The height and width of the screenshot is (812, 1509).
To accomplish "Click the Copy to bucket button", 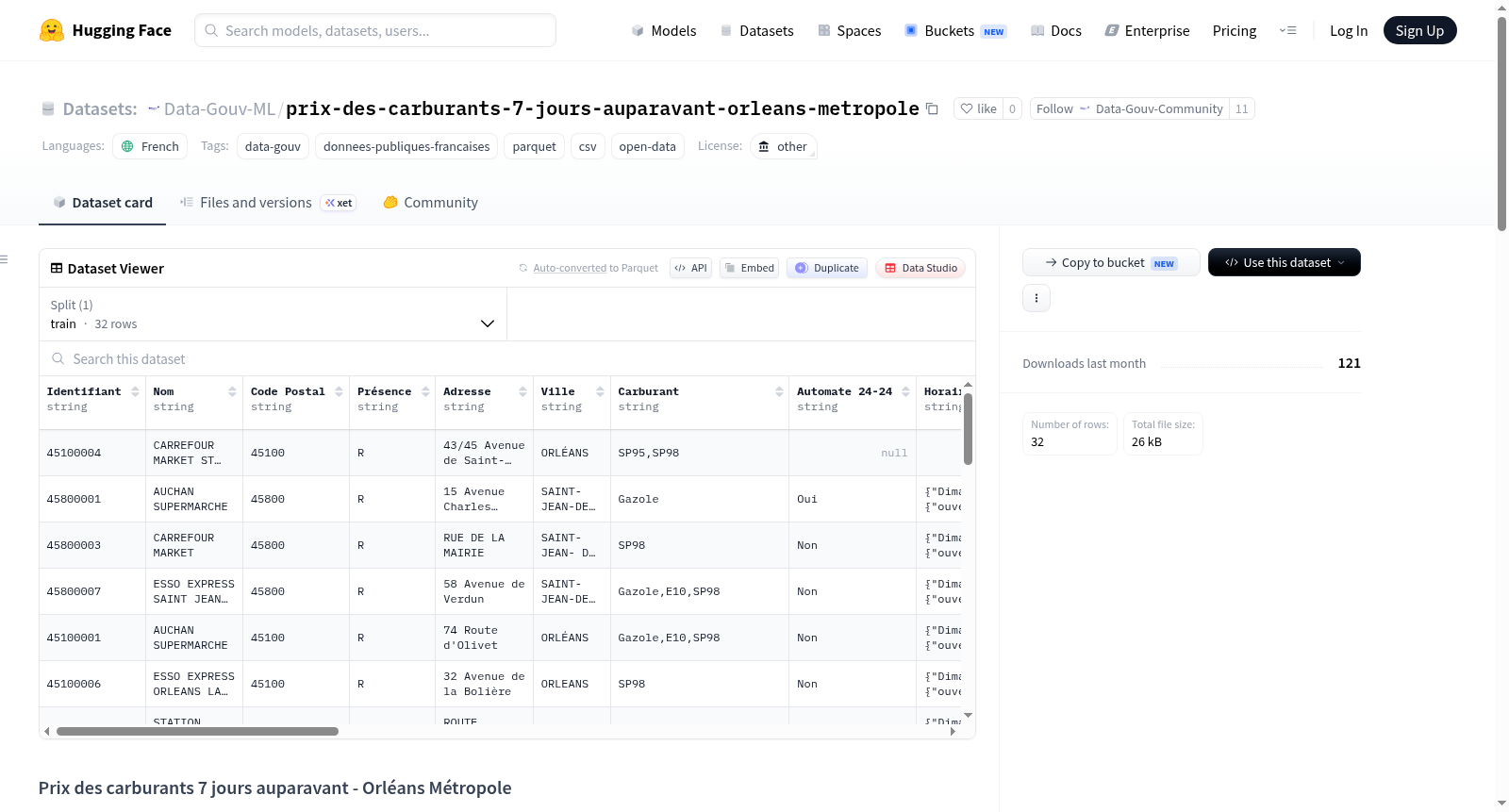I will [1111, 262].
